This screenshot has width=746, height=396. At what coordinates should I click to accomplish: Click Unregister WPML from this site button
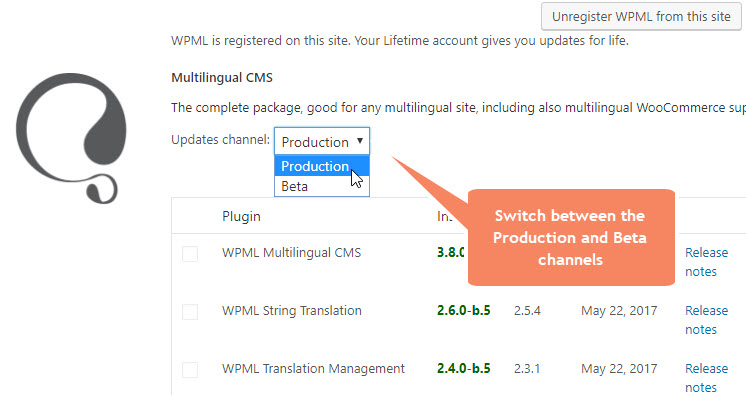[x=641, y=17]
